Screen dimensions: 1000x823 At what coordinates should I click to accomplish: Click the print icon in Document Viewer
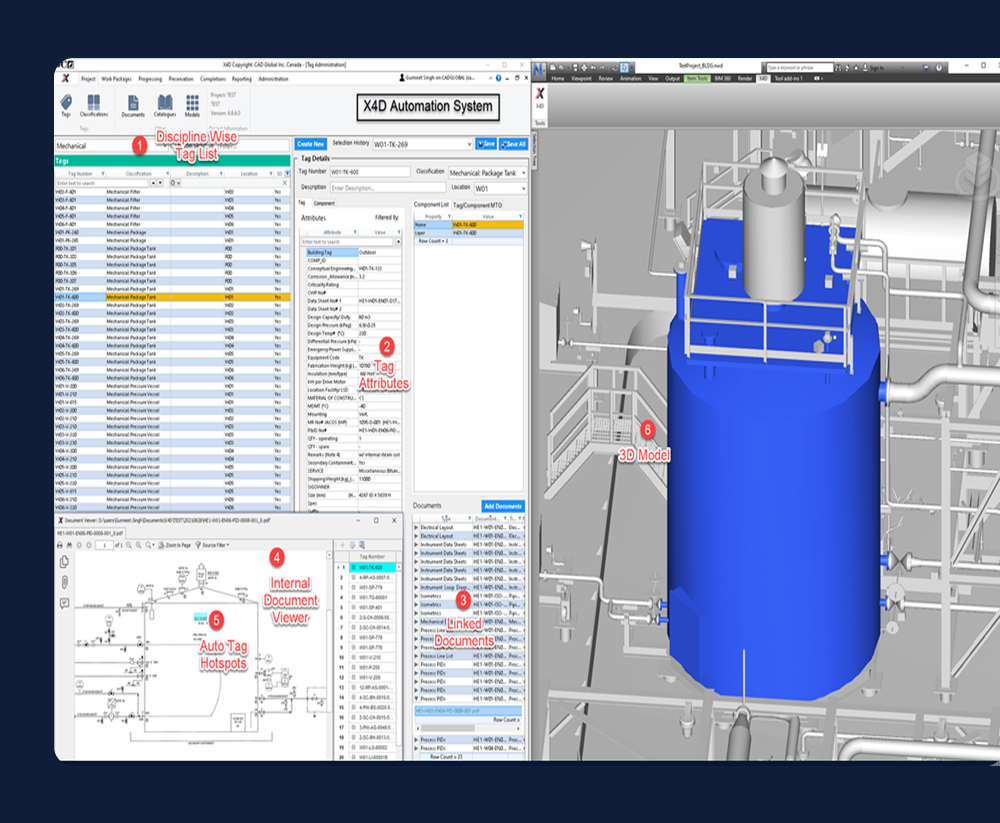click(60, 545)
